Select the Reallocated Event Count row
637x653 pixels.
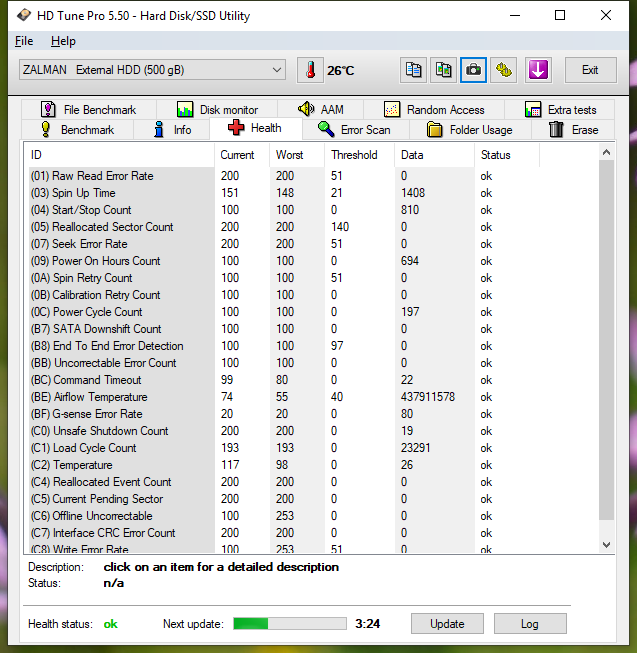tap(283, 482)
